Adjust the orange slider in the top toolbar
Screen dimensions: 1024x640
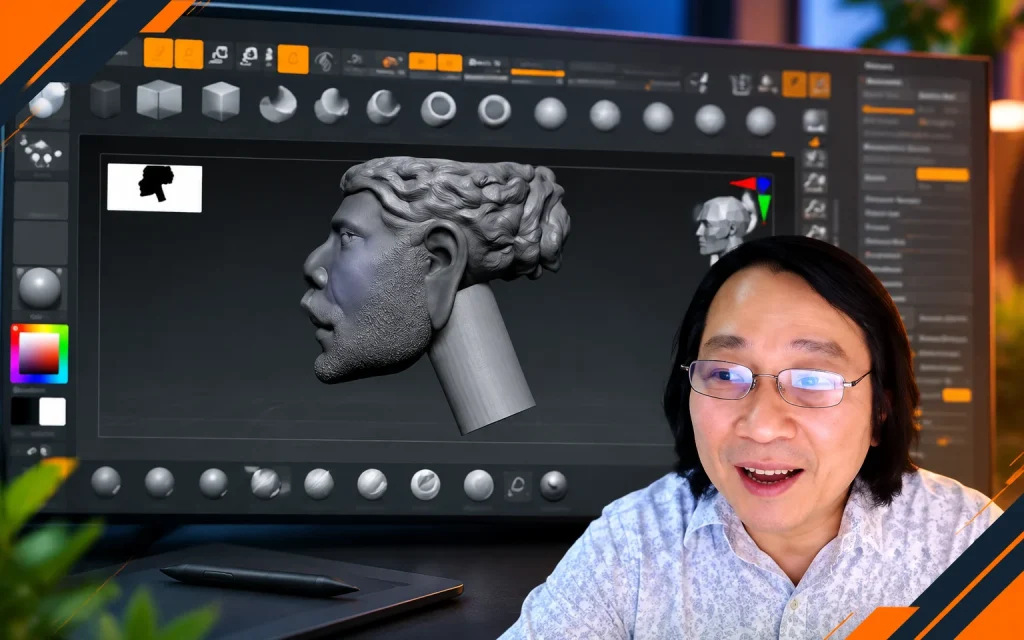pos(537,72)
